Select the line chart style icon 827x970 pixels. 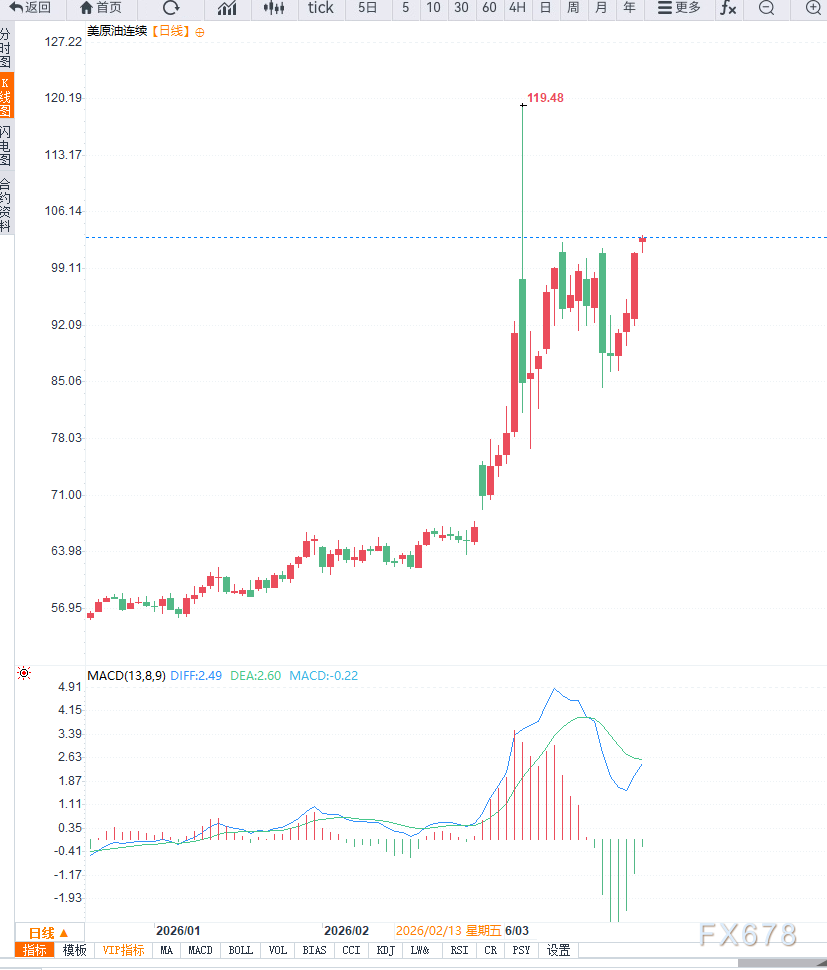(227, 8)
